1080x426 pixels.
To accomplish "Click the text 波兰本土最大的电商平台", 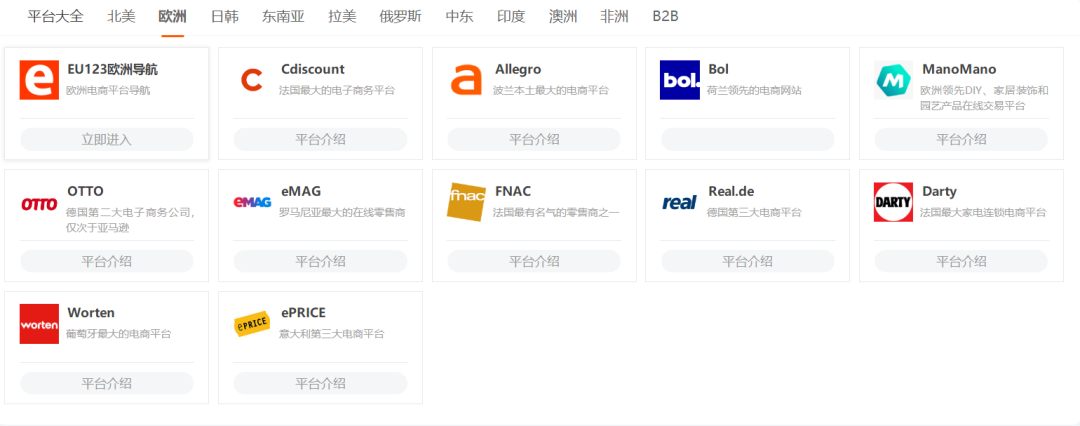I will (551, 90).
